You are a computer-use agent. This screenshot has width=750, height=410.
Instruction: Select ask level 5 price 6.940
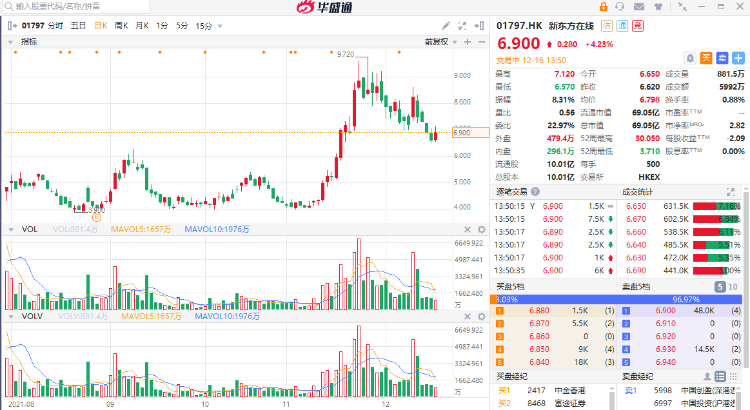[x=665, y=362]
